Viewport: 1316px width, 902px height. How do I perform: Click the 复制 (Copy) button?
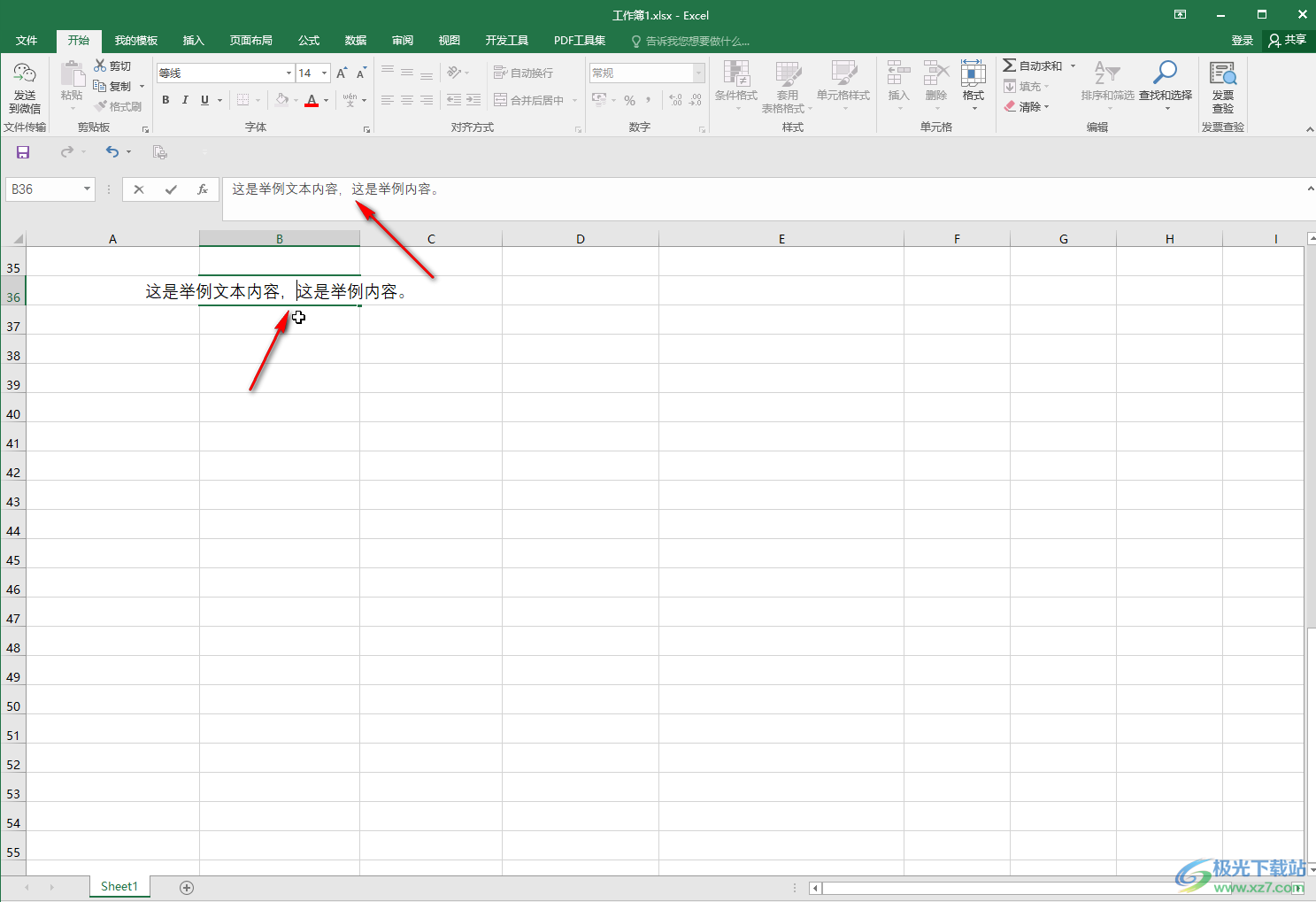tap(112, 86)
